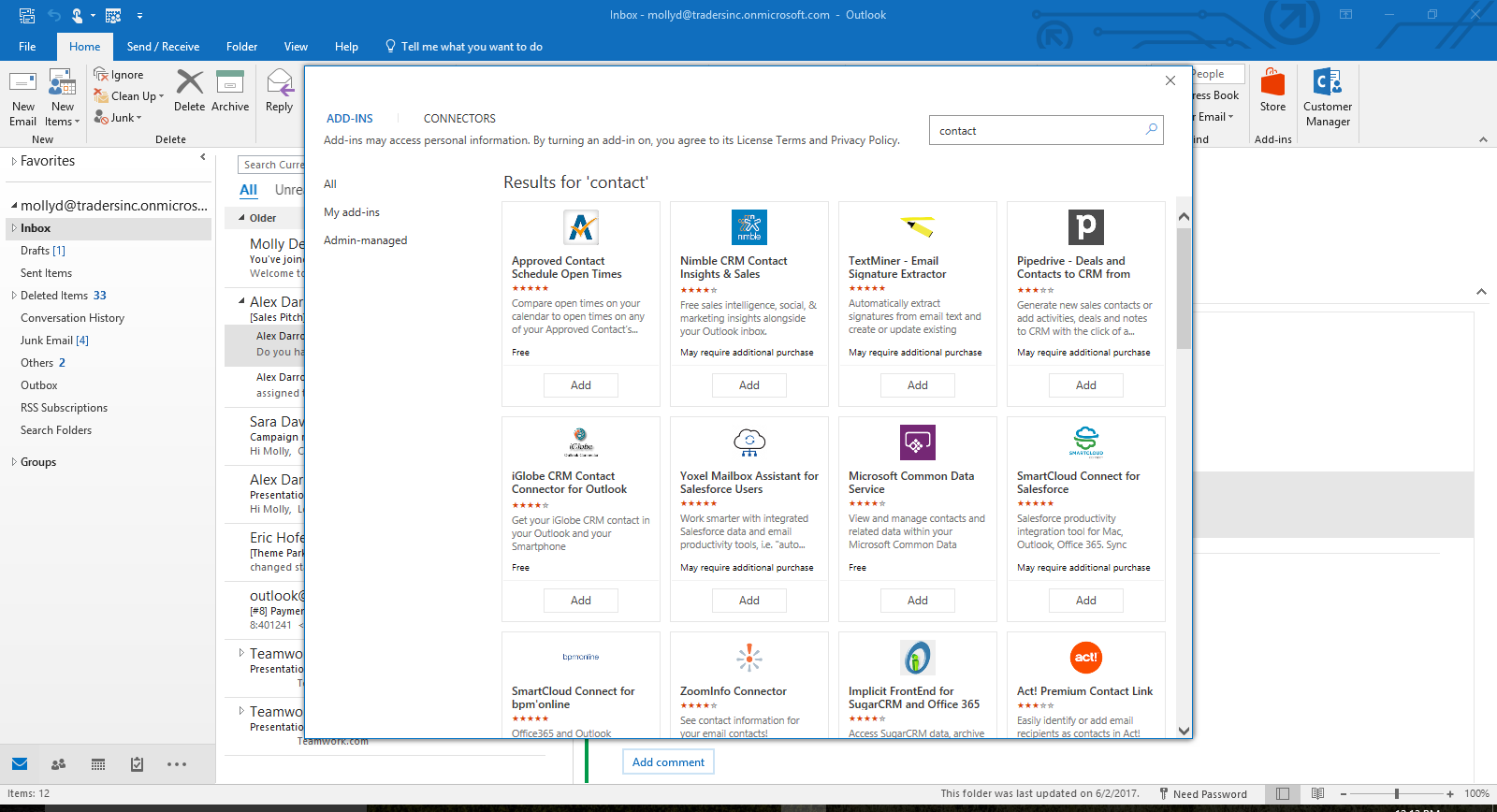This screenshot has height=812, width=1497.
Task: Open the View ribbon tab
Action: (x=296, y=47)
